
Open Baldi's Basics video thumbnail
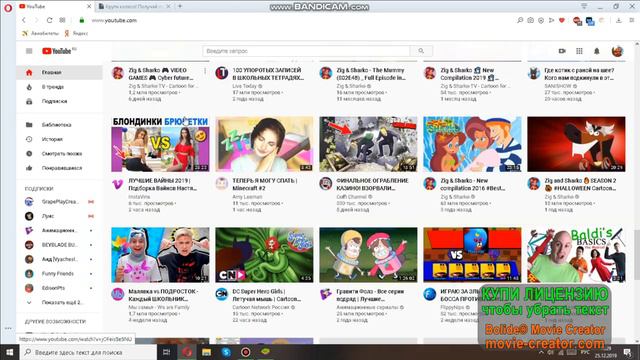coord(576,255)
